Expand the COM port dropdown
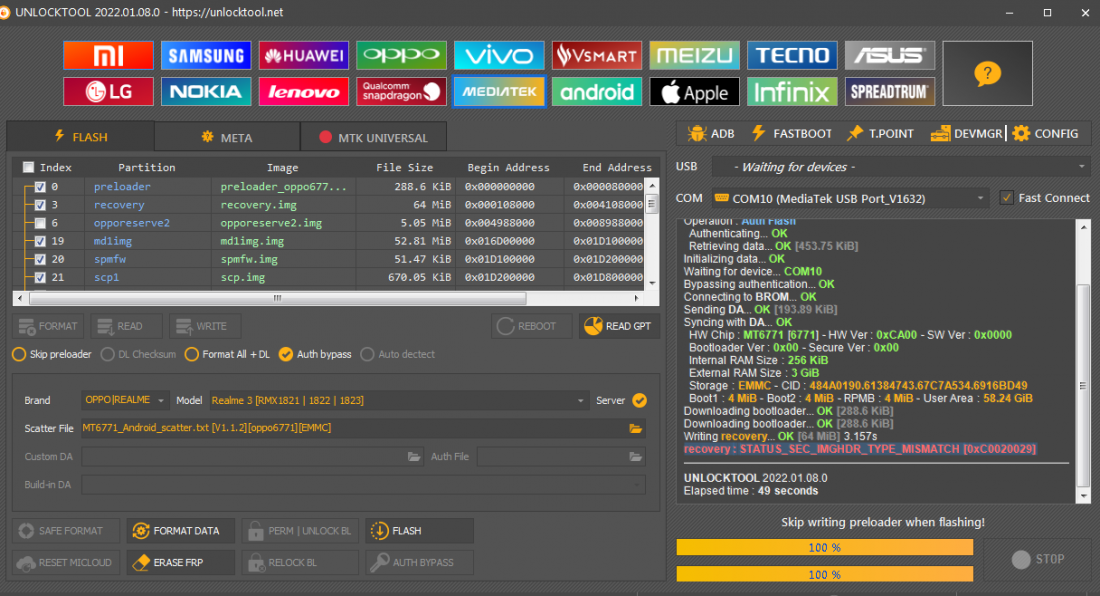Screen dimensions: 1100x596 [850, 198]
